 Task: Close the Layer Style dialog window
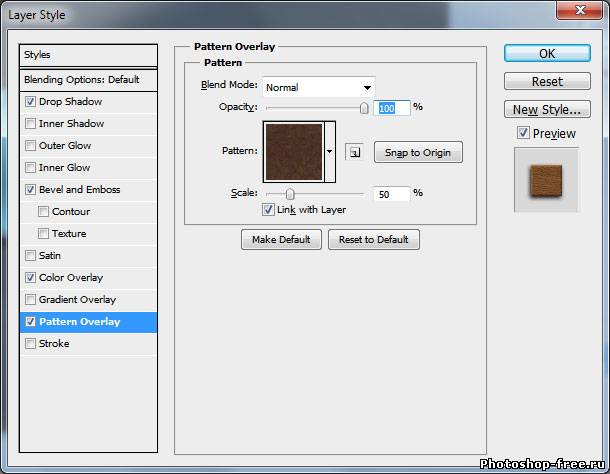580,14
